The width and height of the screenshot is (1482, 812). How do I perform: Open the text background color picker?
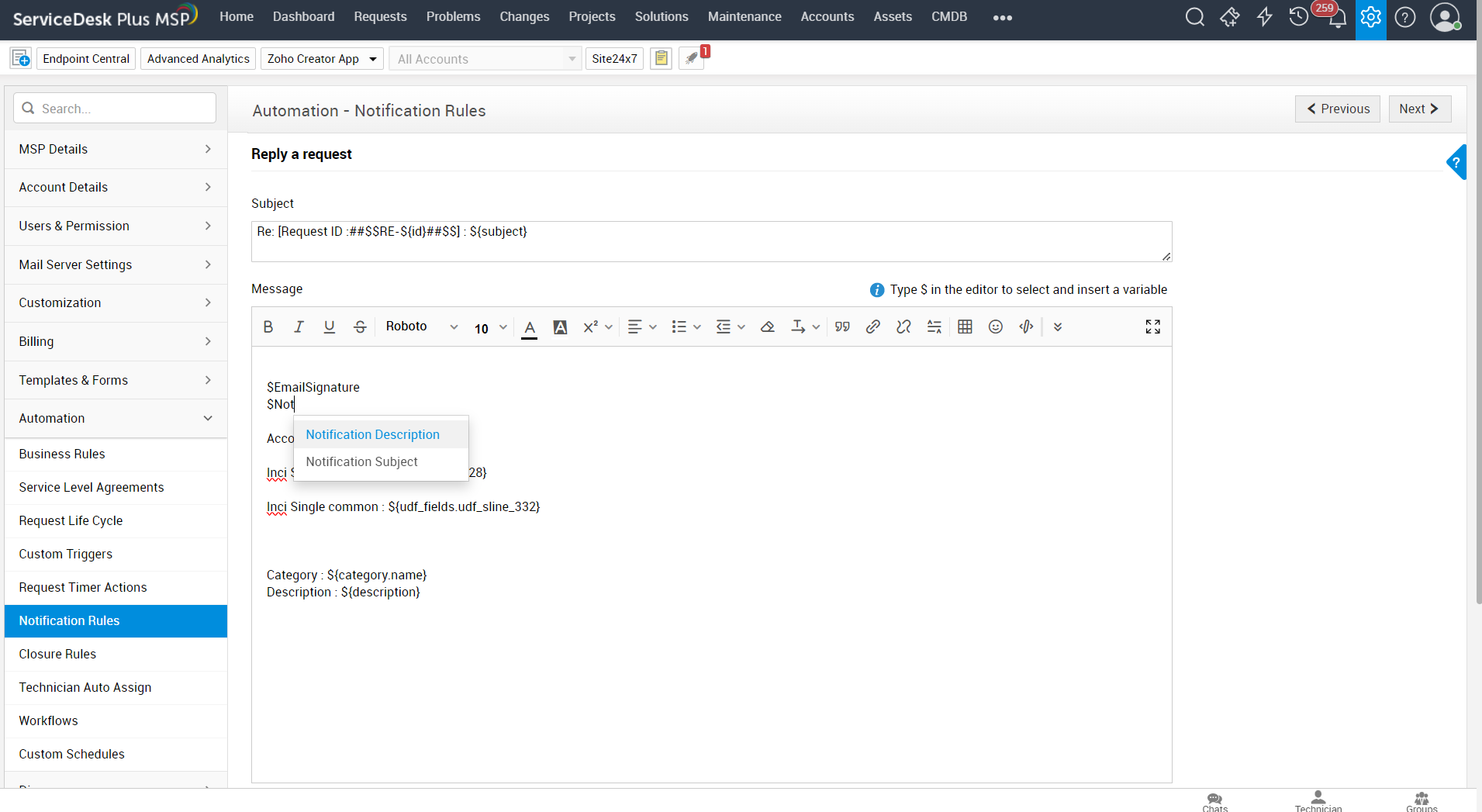[x=560, y=327]
